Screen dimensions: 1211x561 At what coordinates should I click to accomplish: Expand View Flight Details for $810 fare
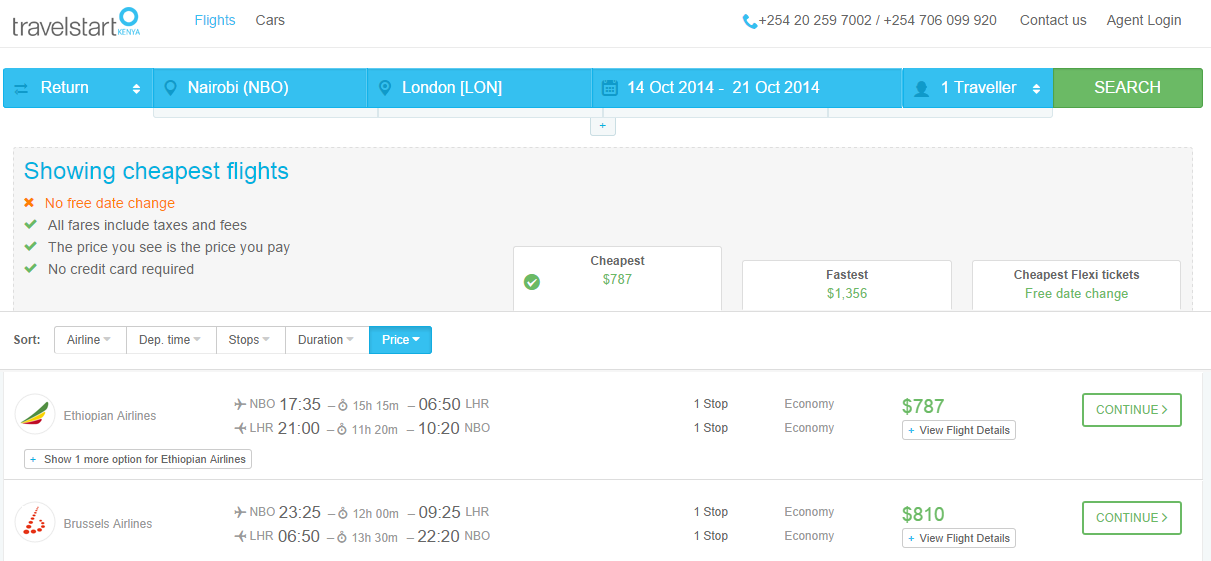pyautogui.click(x=959, y=538)
